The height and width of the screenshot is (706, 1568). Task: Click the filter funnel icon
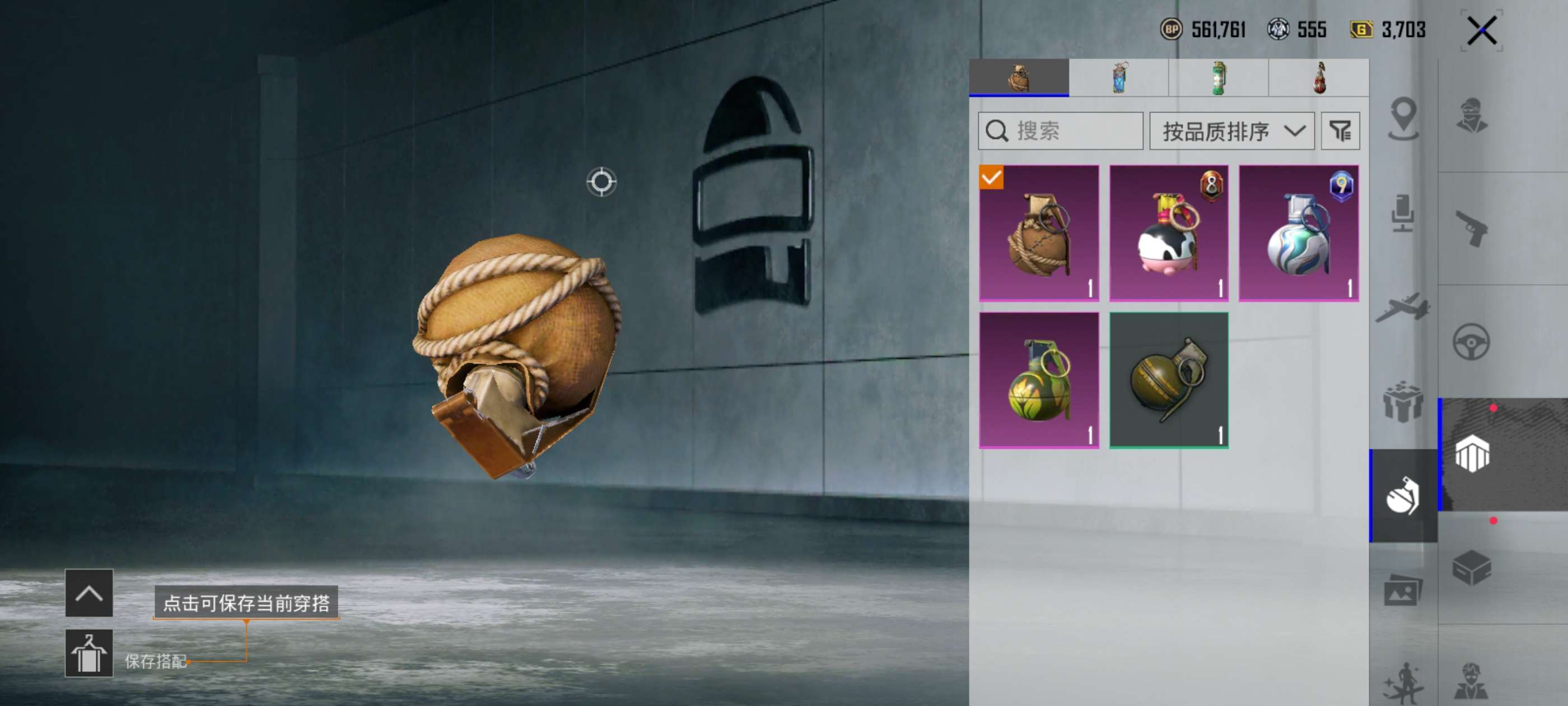point(1340,131)
